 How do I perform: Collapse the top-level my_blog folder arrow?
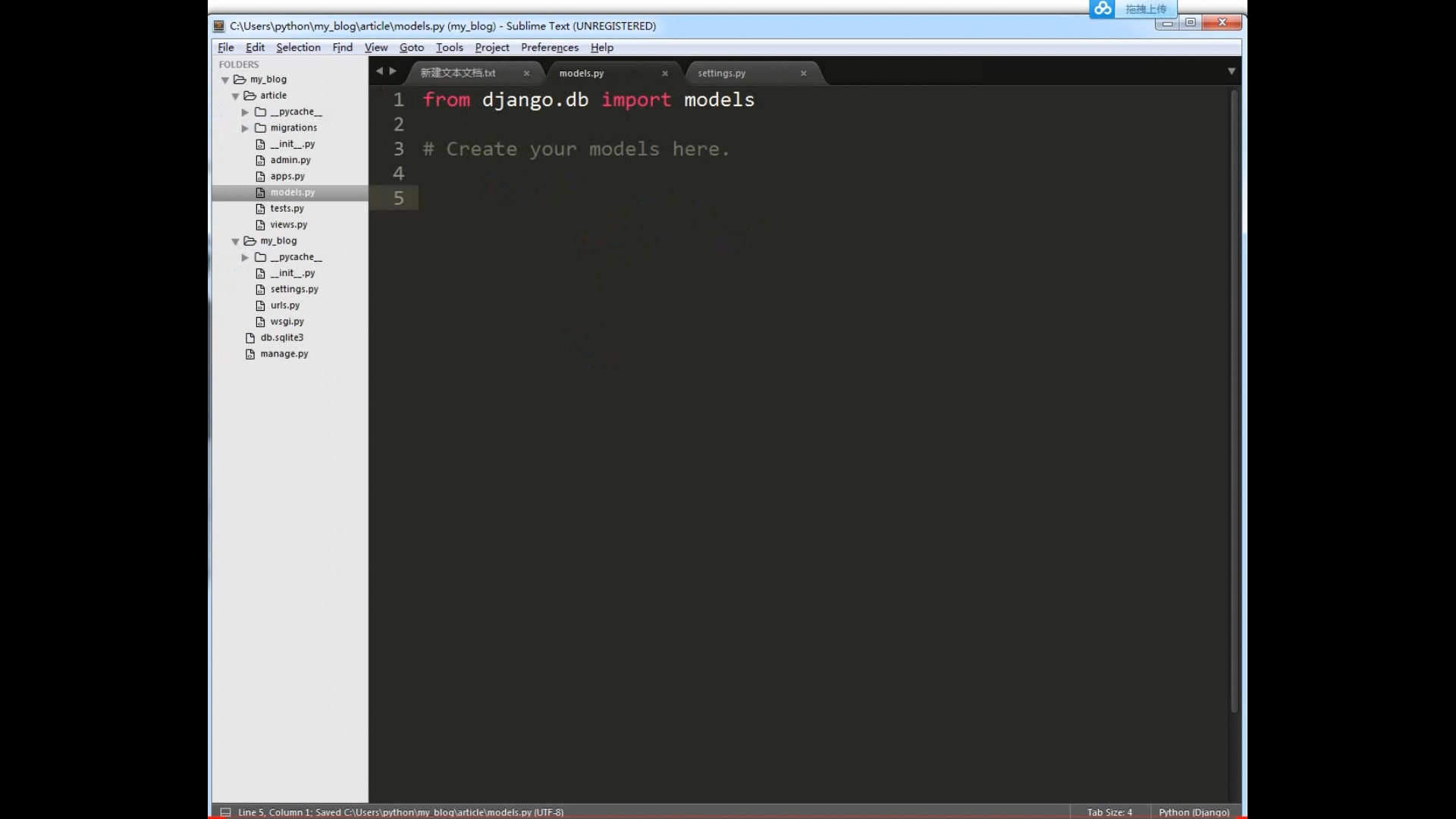coord(225,80)
